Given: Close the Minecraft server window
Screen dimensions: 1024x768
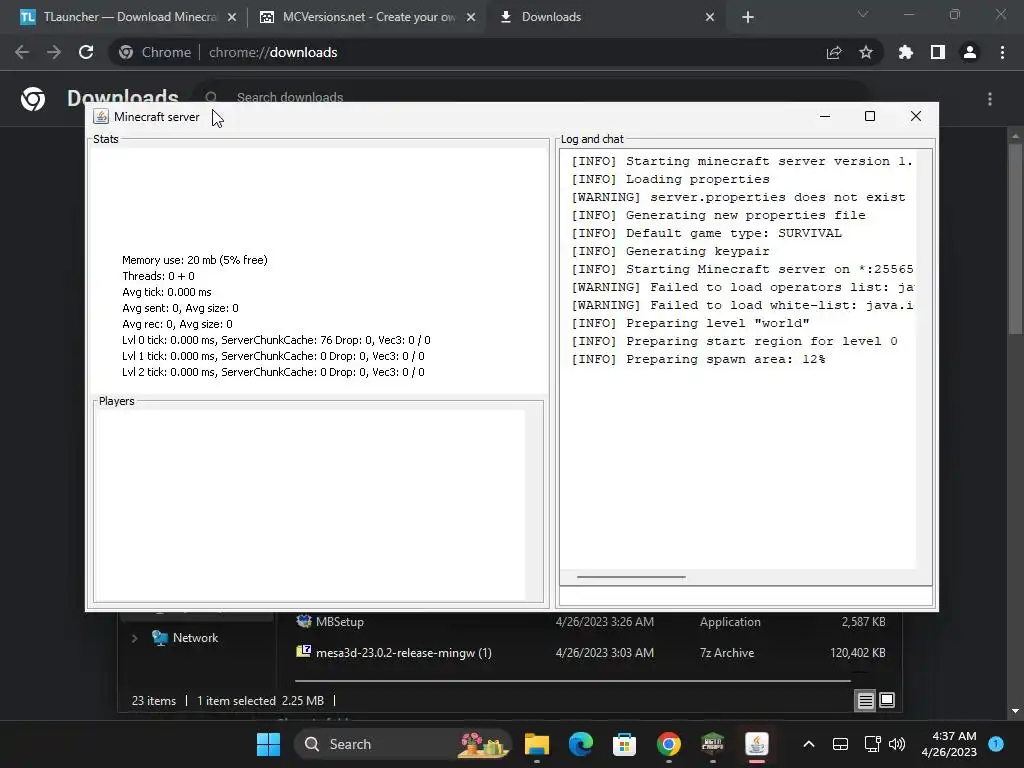Looking at the screenshot, I should pos(916,116).
